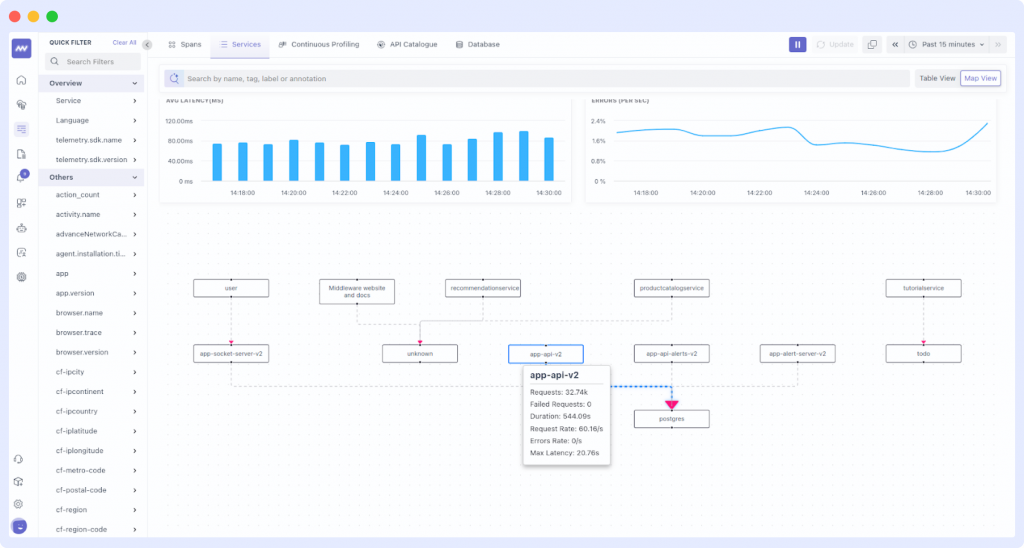Click the search by name or tag field
This screenshot has width=1024, height=548.
click(540, 78)
